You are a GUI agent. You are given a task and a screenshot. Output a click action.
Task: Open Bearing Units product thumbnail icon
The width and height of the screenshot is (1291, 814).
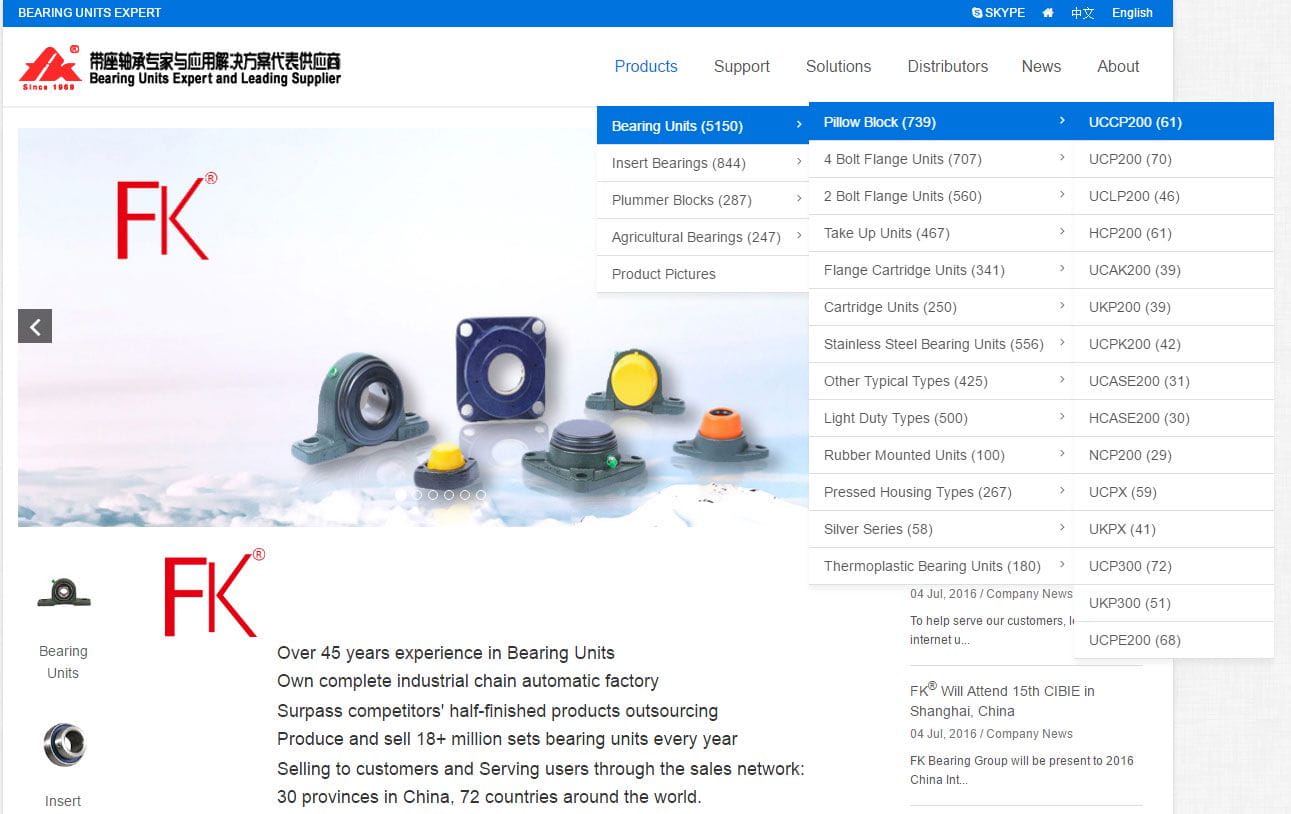[63, 593]
